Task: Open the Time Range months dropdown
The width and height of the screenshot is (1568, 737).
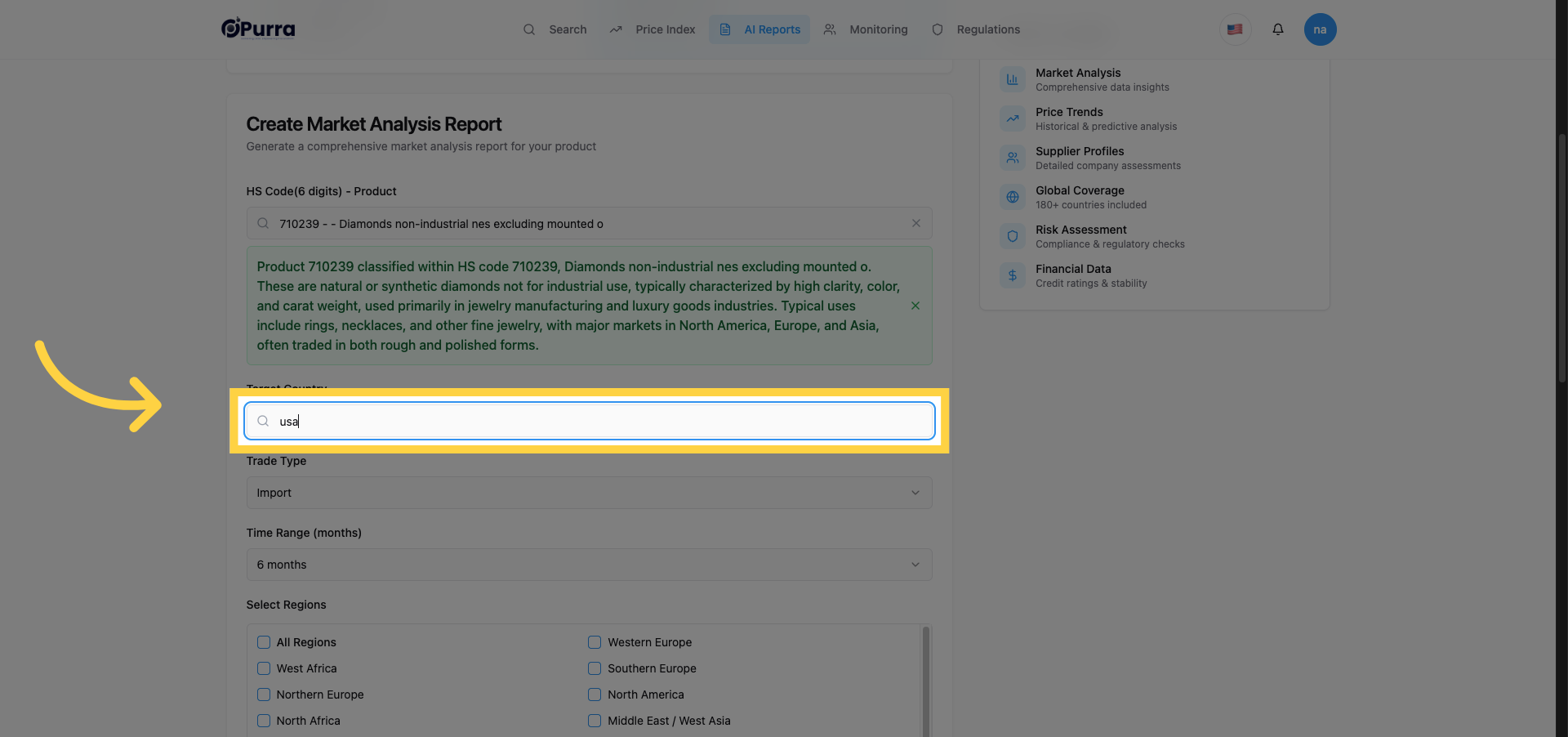Action: click(589, 565)
